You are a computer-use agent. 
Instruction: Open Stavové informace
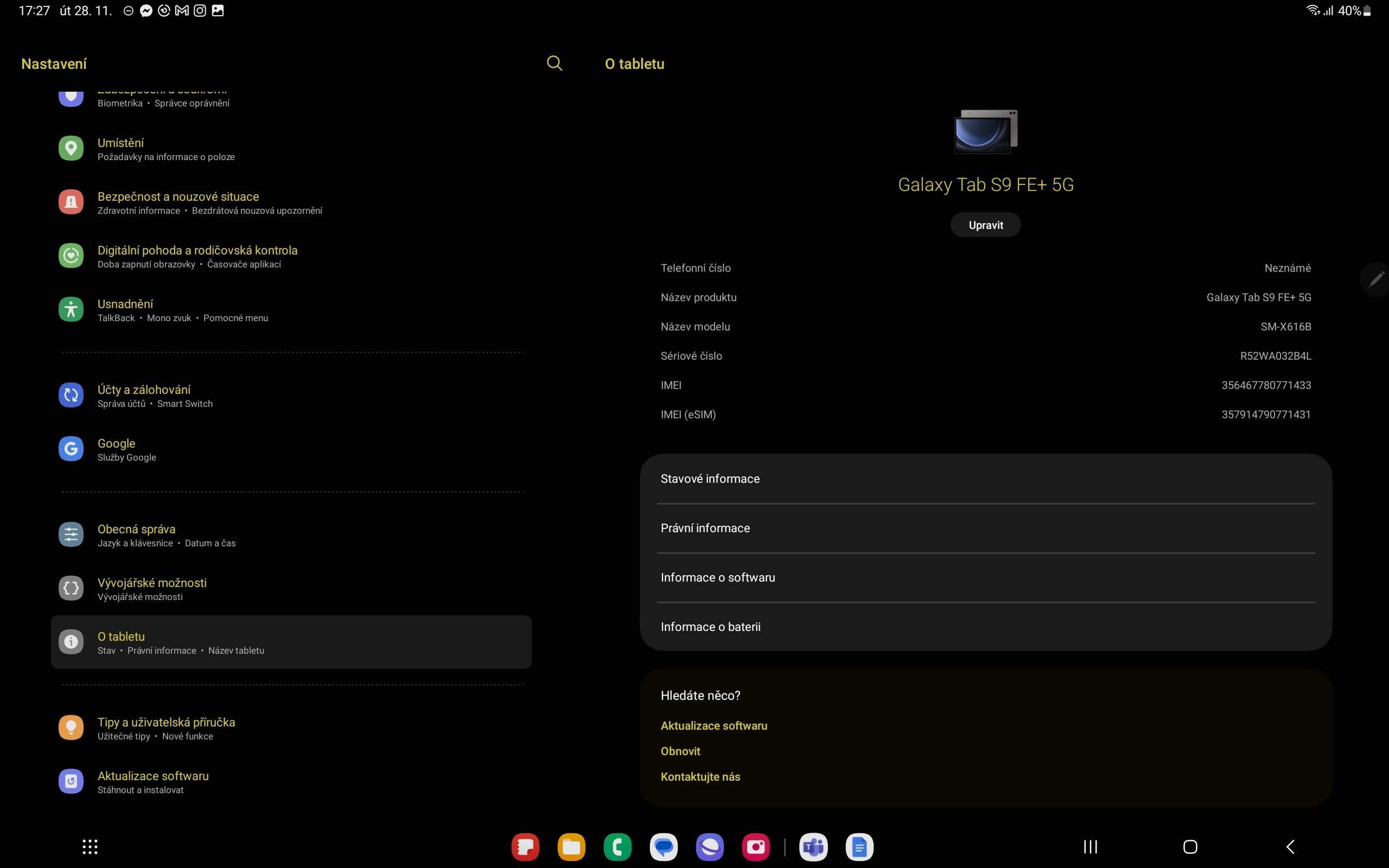coord(985,479)
